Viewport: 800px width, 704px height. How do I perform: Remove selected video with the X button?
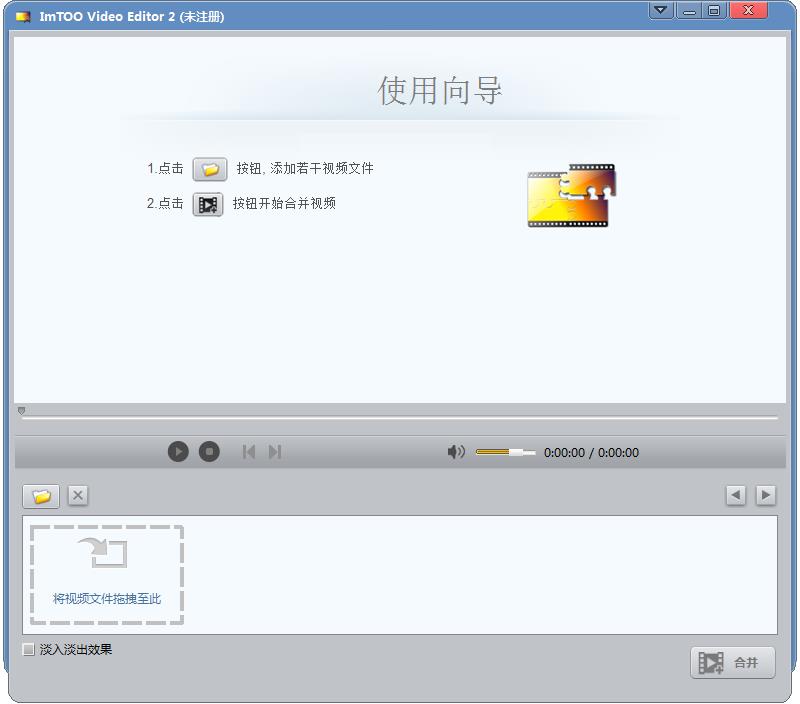(x=78, y=495)
